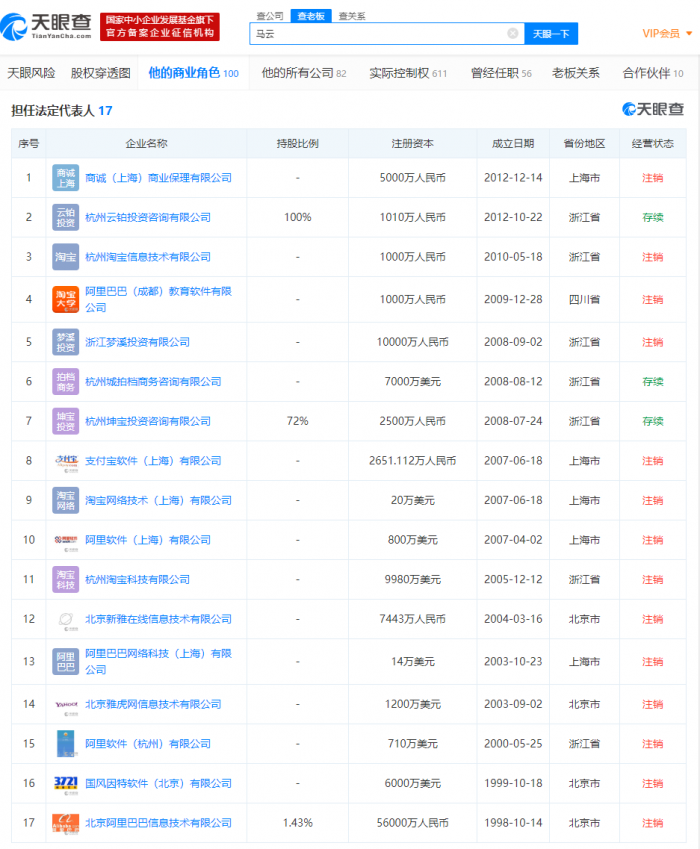
Task: Open 浙江梦溪投资有限公司 company link
Action: tap(137, 342)
